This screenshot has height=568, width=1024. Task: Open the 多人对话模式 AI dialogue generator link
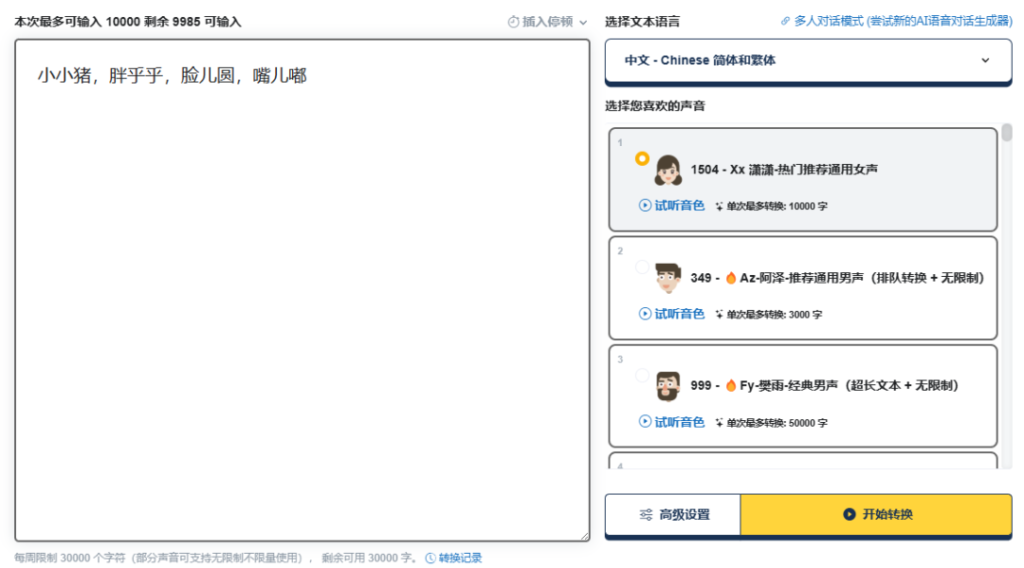tap(903, 21)
